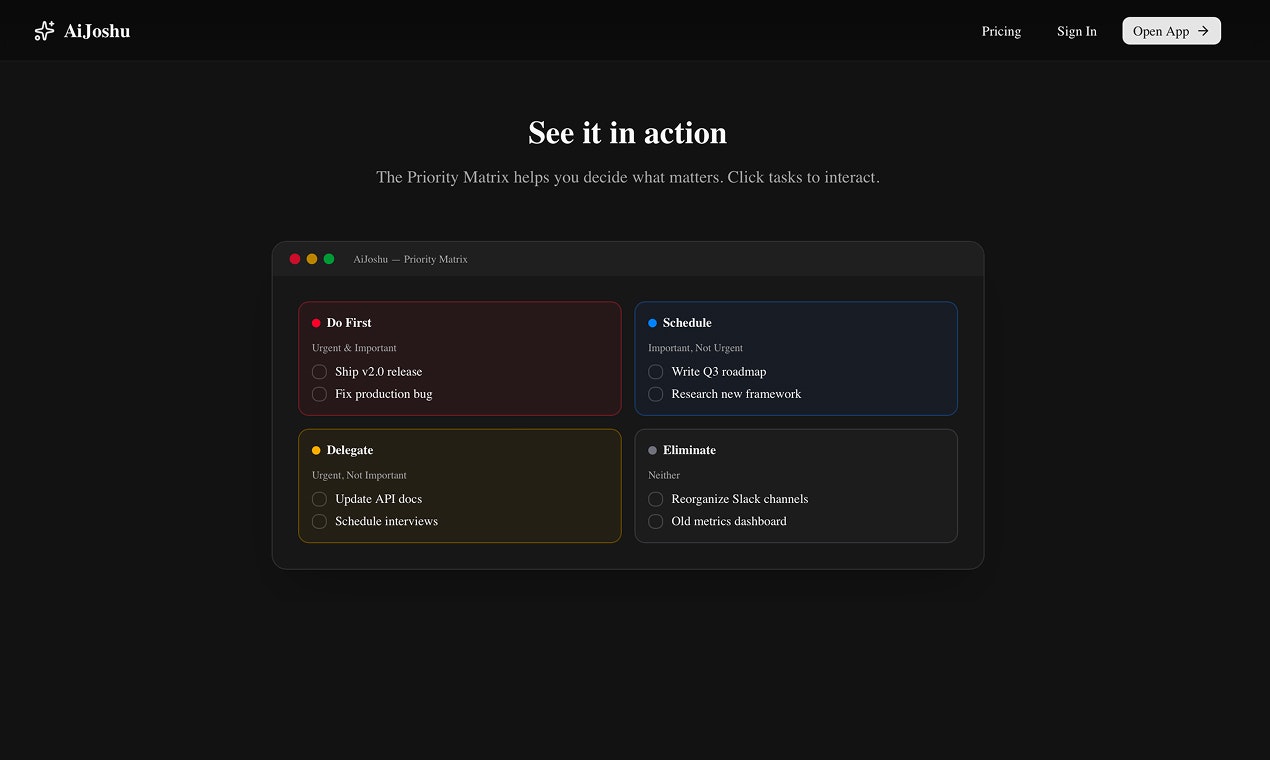Complete the Research new framework task
Image resolution: width=1270 pixels, height=760 pixels.
coord(656,394)
